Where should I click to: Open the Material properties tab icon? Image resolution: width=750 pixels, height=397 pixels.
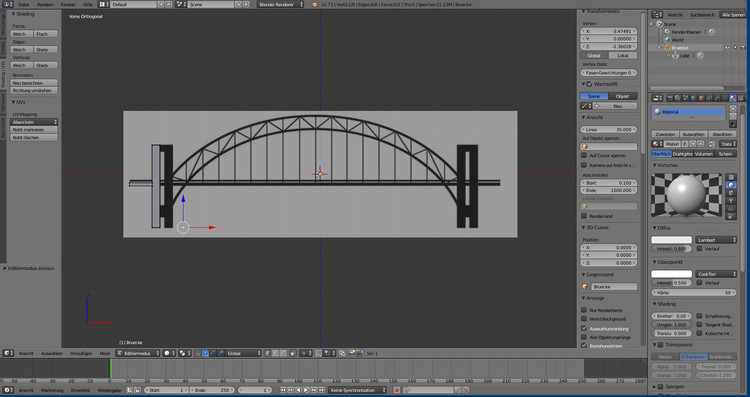click(x=733, y=98)
